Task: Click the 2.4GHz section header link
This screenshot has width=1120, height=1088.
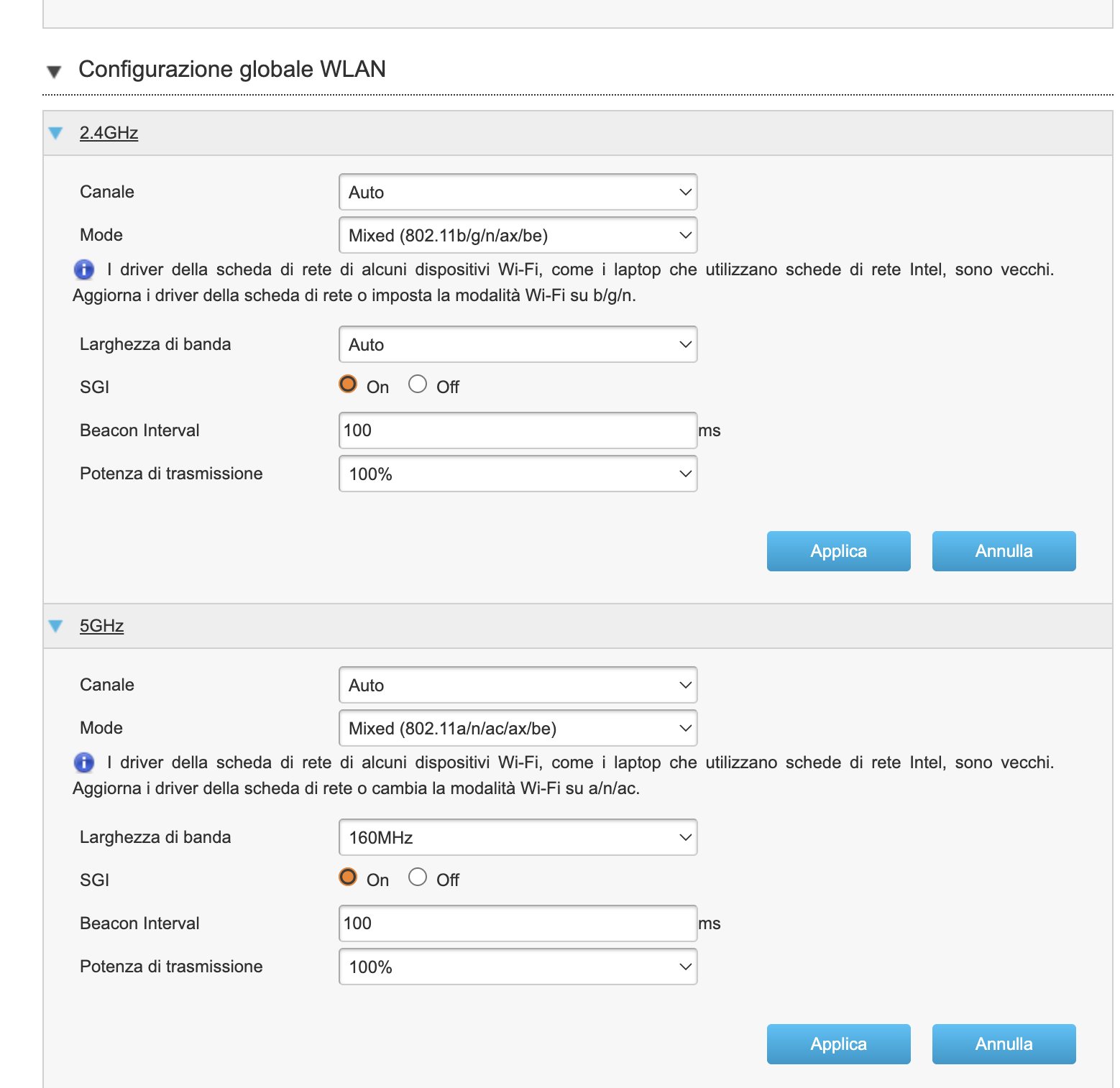Action: pyautogui.click(x=109, y=133)
